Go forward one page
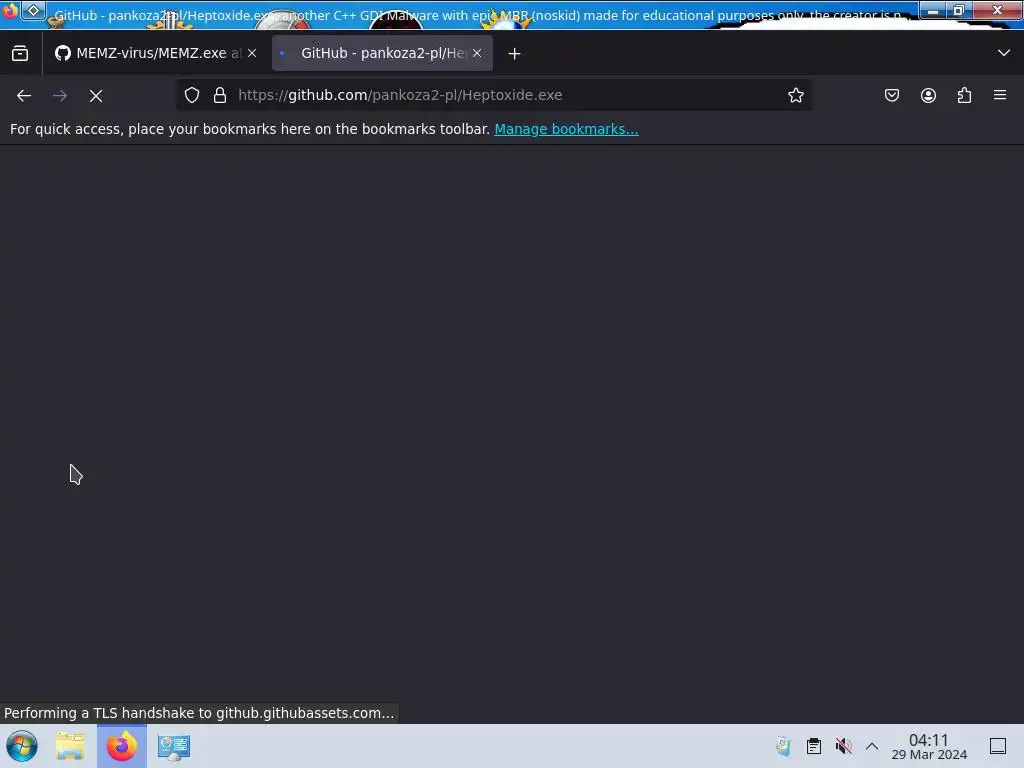 (x=60, y=95)
